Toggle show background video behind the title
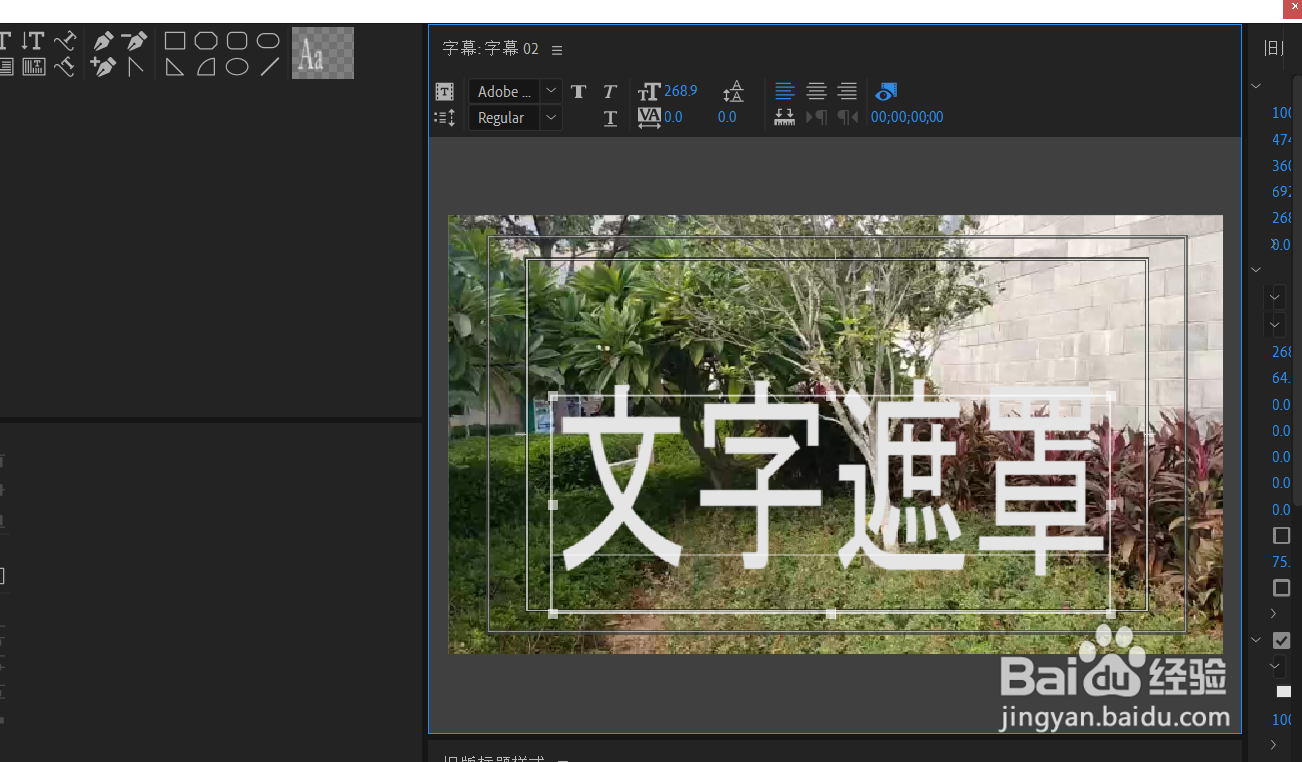This screenshot has width=1302, height=762. (885, 91)
